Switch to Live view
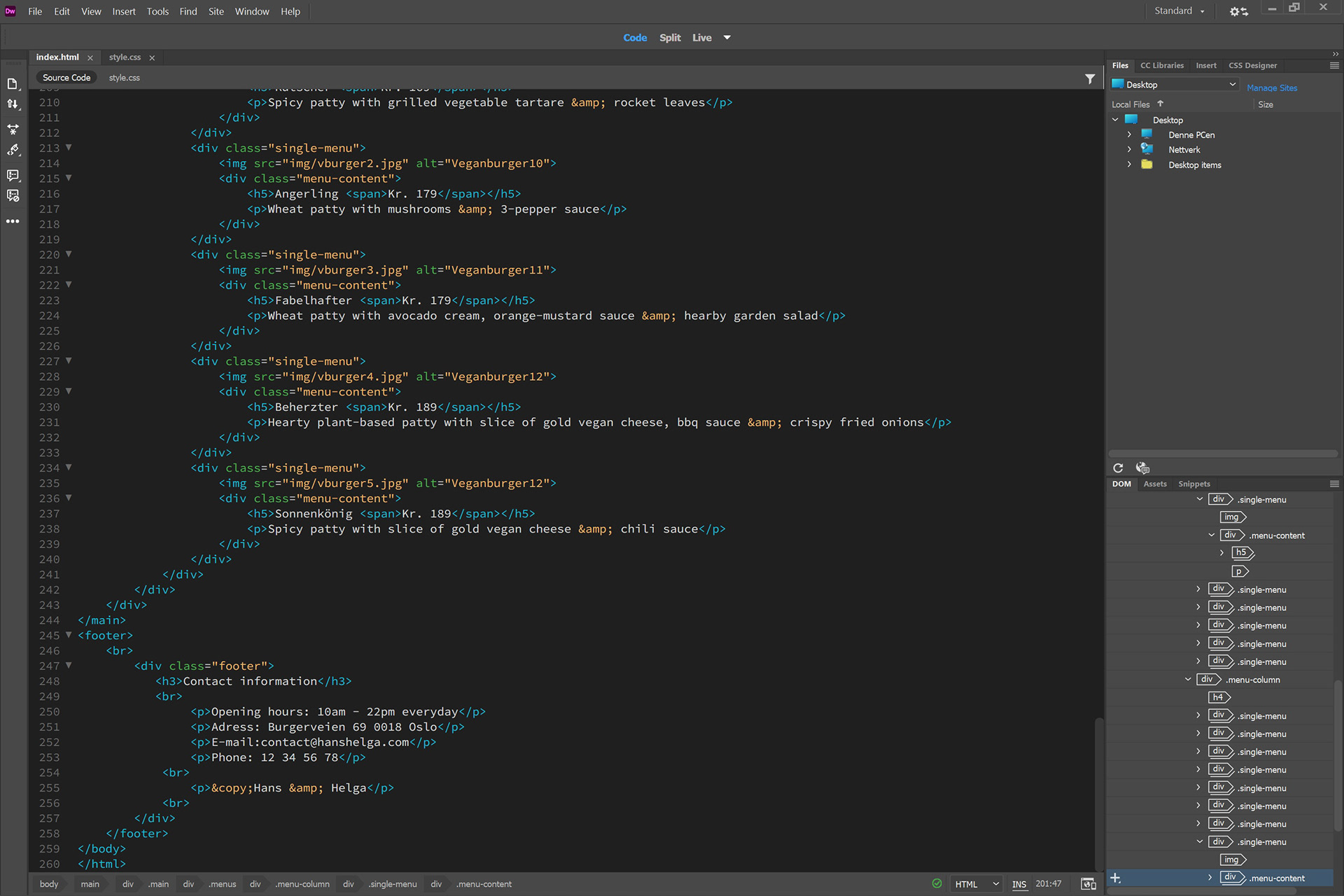The width and height of the screenshot is (1344, 896). 702,38
